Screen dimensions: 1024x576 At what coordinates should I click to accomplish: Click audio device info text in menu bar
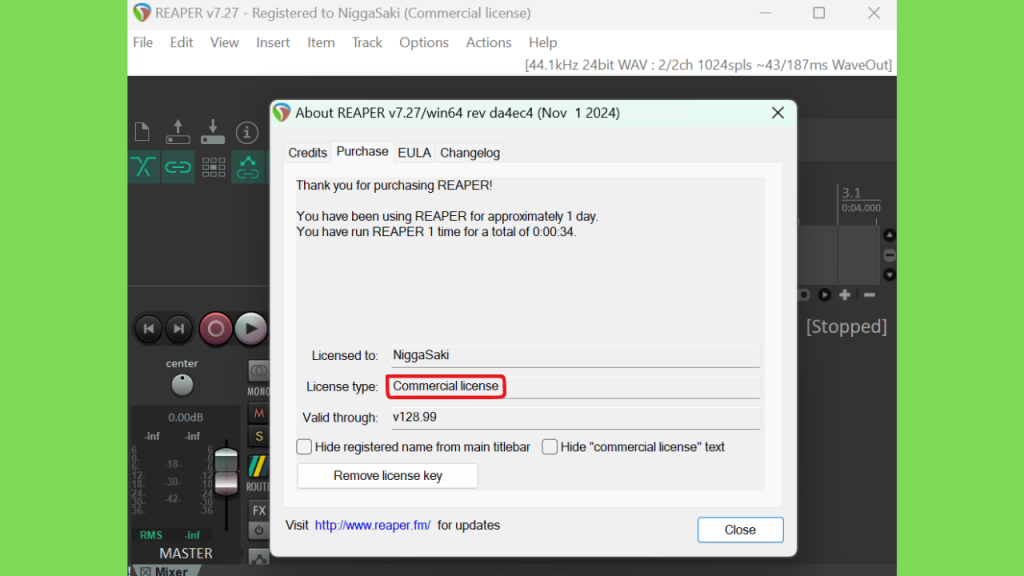[x=708, y=65]
